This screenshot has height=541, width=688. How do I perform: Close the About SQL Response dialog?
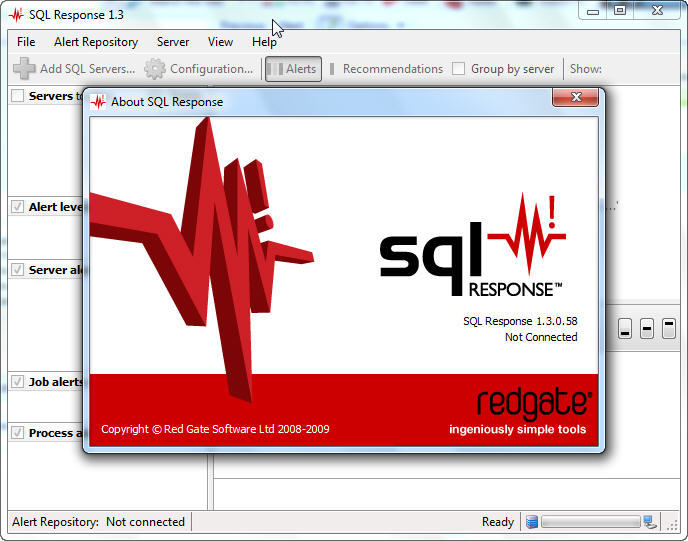coord(575,97)
